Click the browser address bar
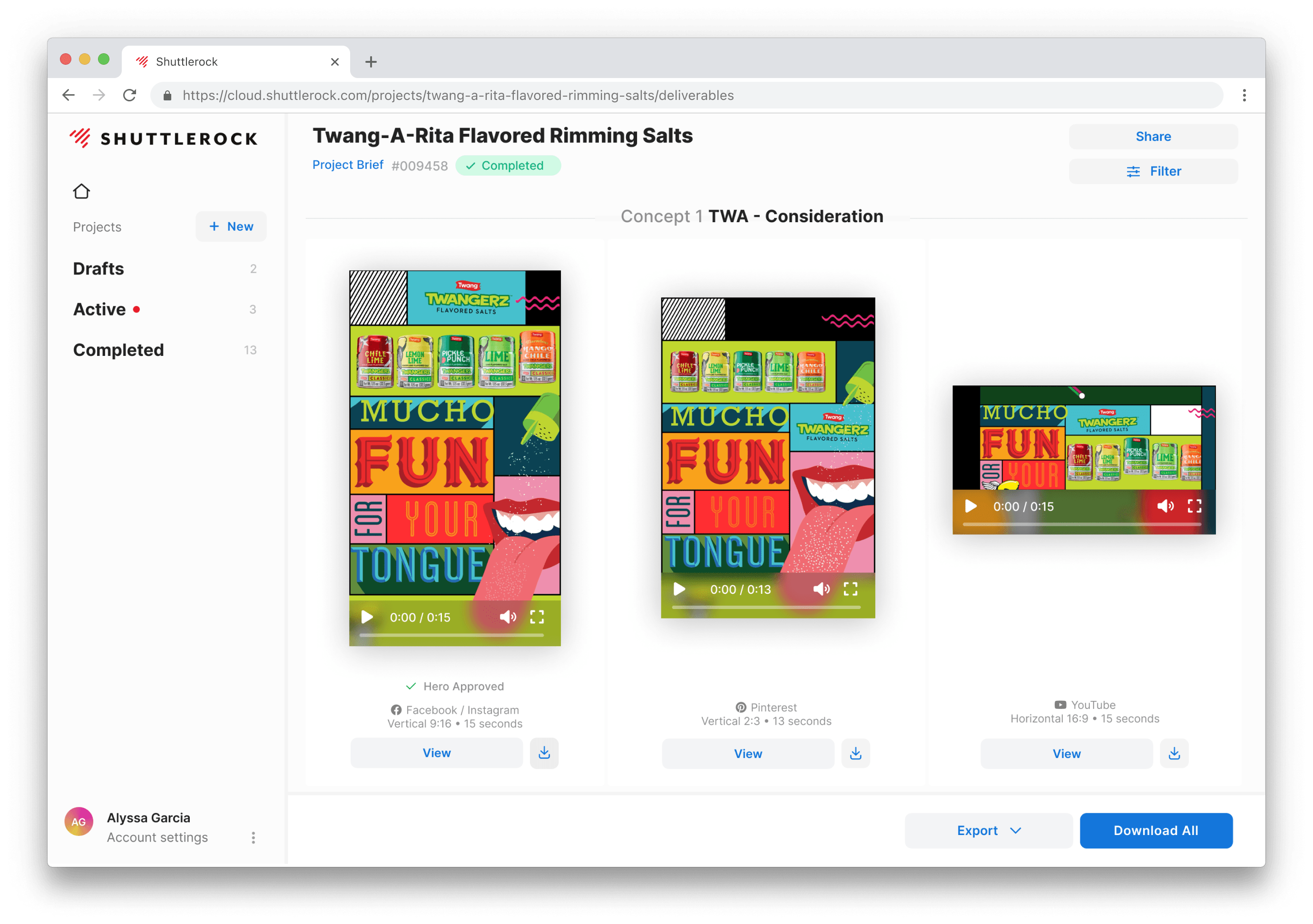The height and width of the screenshot is (924, 1313). [x=686, y=96]
